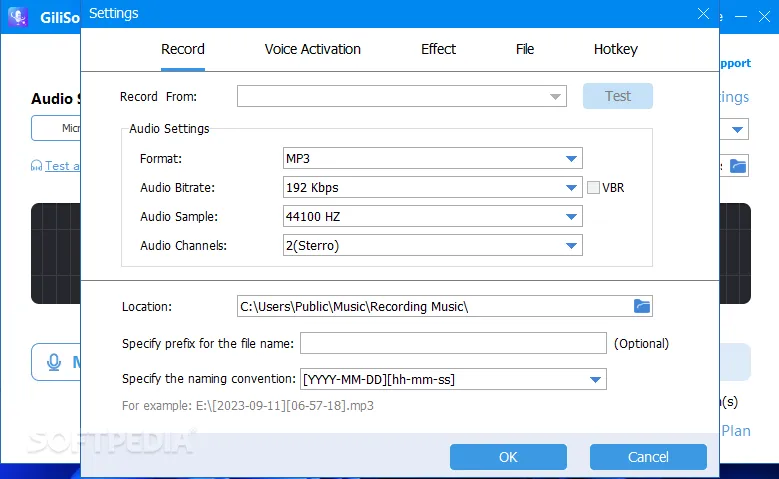Browse for the recording location folder
Image resolution: width=779 pixels, height=479 pixels.
coord(642,306)
